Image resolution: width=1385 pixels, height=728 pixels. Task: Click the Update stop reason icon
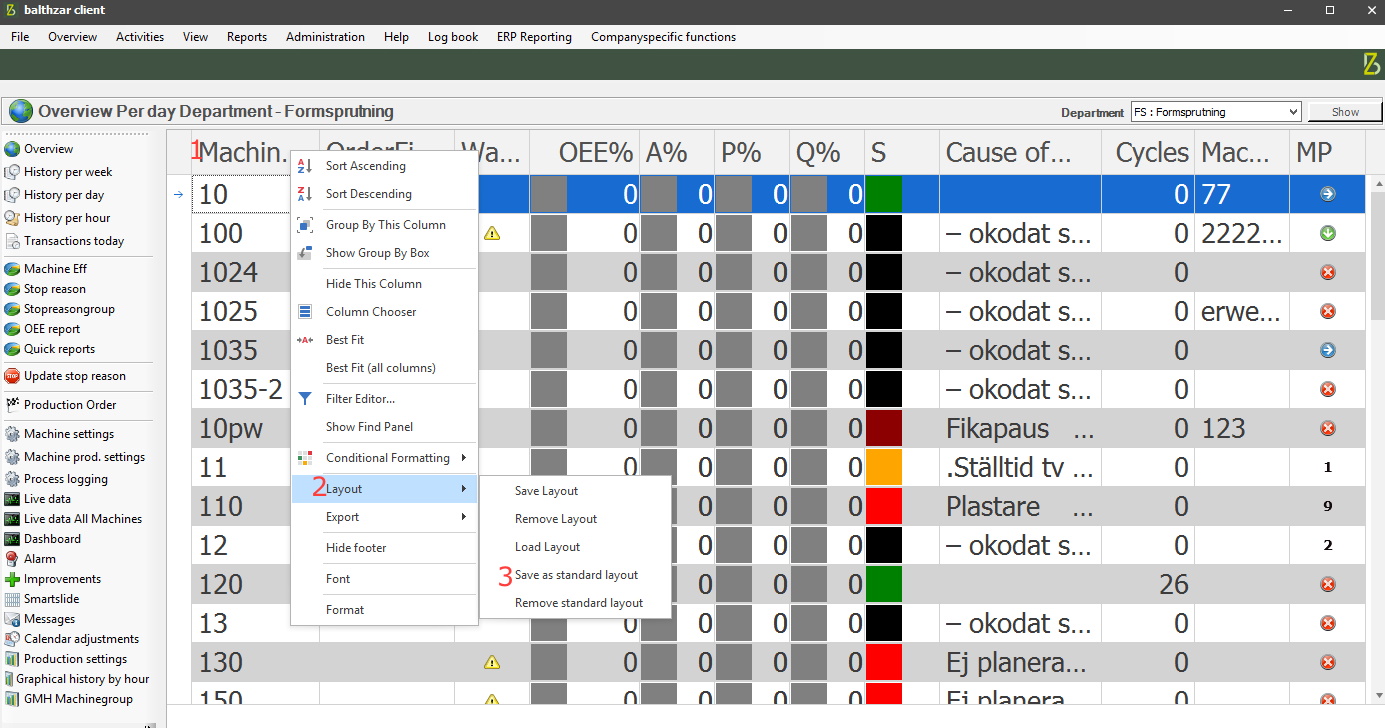point(13,376)
